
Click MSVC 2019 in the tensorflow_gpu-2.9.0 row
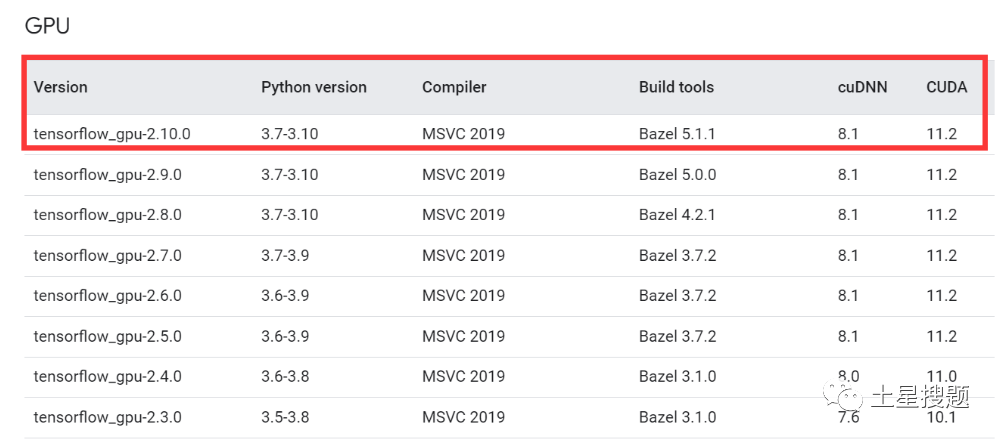click(463, 174)
